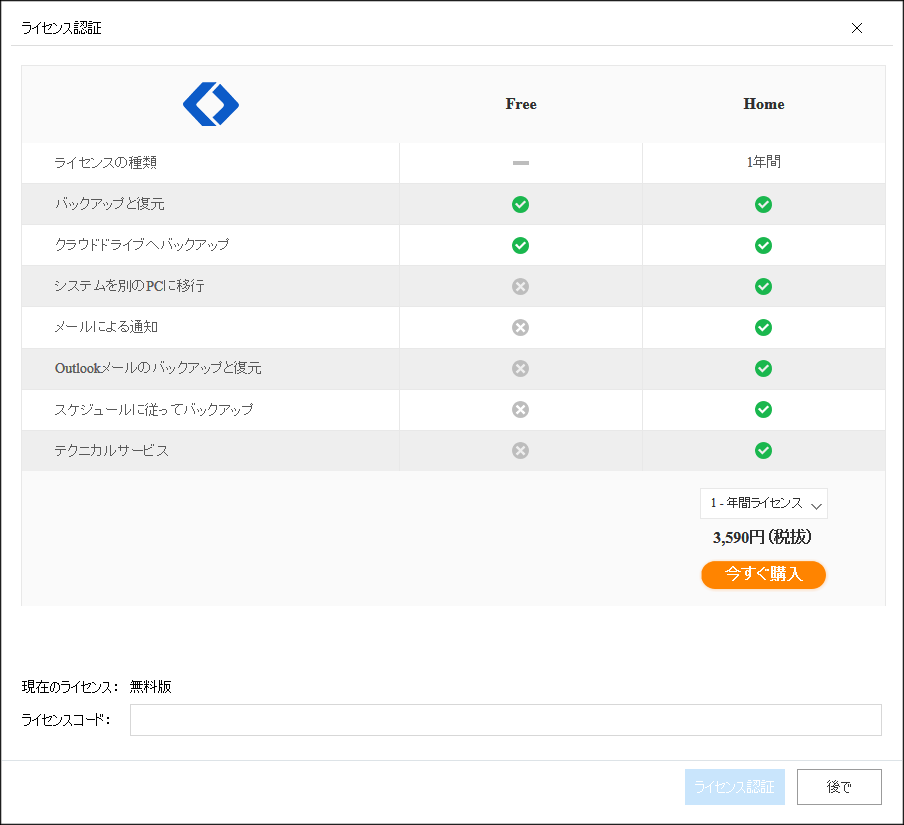Click Home column checkmark for クラウドドライブへバックアップ
The height and width of the screenshot is (825, 904).
763,245
